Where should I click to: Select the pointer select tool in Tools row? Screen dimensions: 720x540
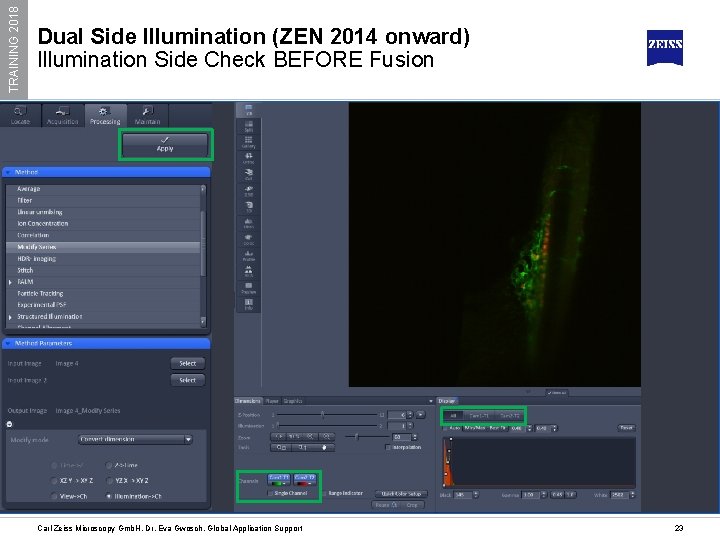[x=303, y=447]
